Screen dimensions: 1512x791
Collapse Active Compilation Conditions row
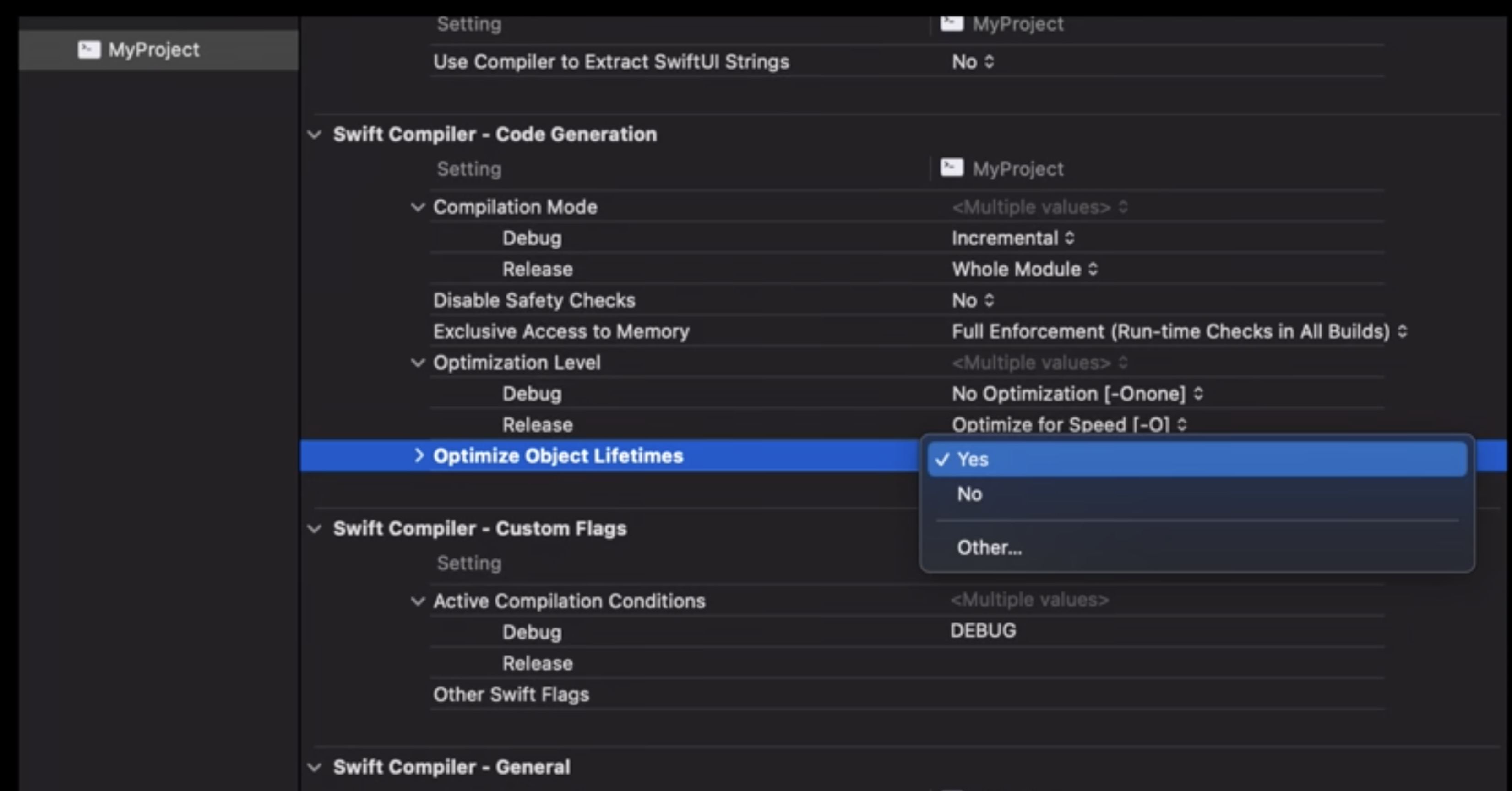[x=417, y=601]
